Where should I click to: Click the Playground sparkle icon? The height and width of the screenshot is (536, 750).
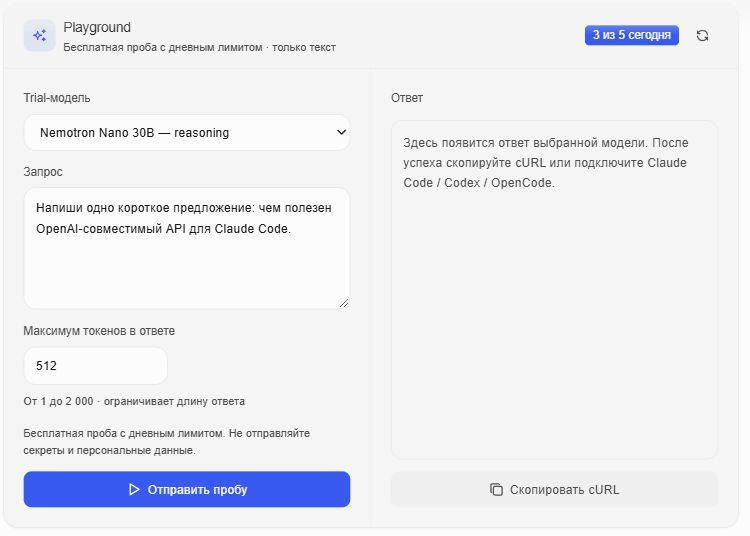[x=40, y=35]
